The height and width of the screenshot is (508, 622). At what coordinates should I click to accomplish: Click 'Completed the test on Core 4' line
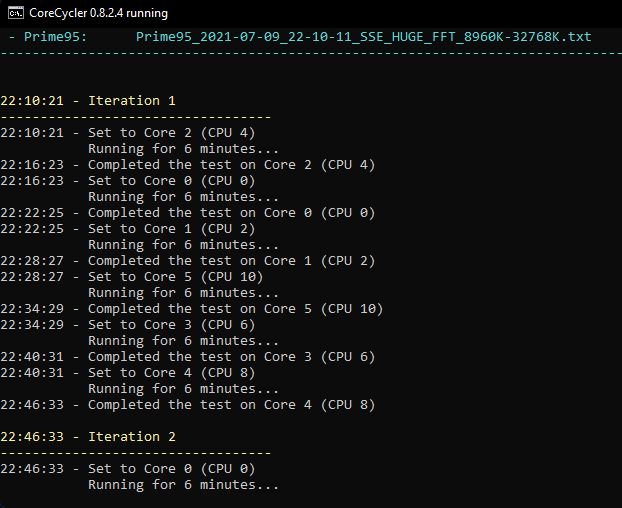click(x=188, y=404)
